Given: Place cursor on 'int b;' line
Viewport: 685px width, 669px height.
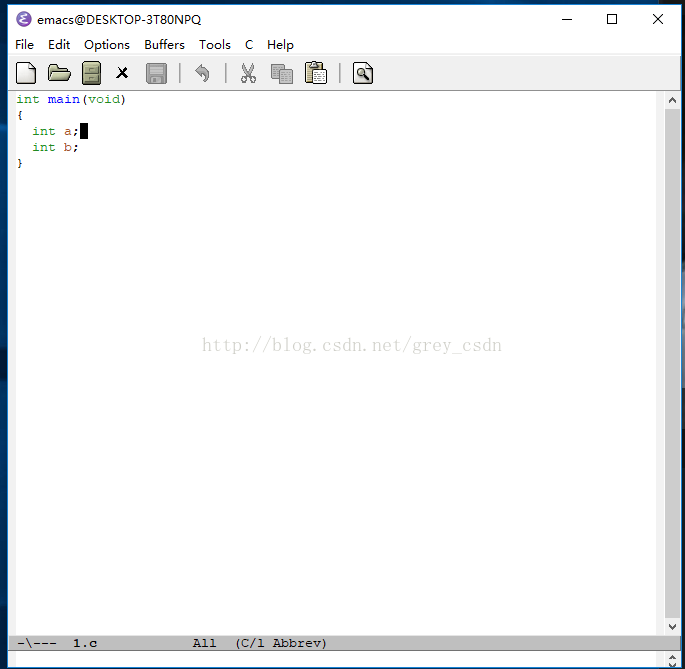Looking at the screenshot, I should point(55,147).
